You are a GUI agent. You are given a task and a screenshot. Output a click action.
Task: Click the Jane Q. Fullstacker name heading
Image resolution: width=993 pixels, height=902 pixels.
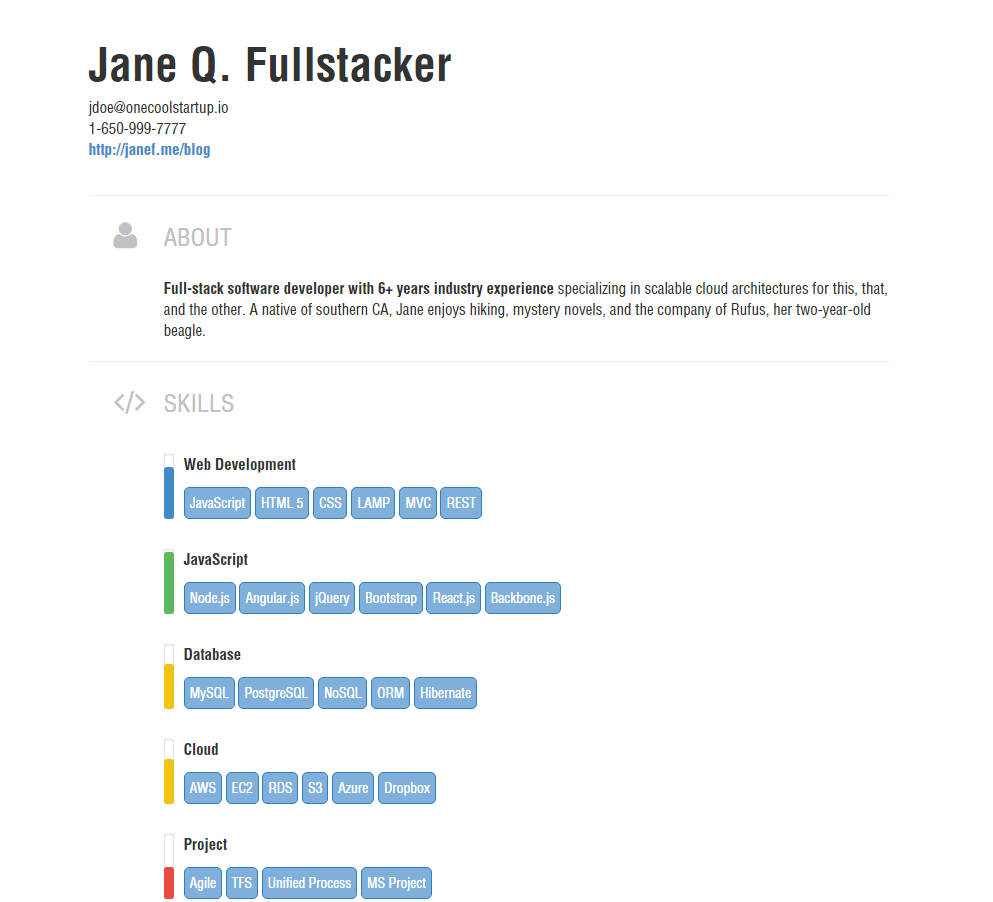click(270, 66)
